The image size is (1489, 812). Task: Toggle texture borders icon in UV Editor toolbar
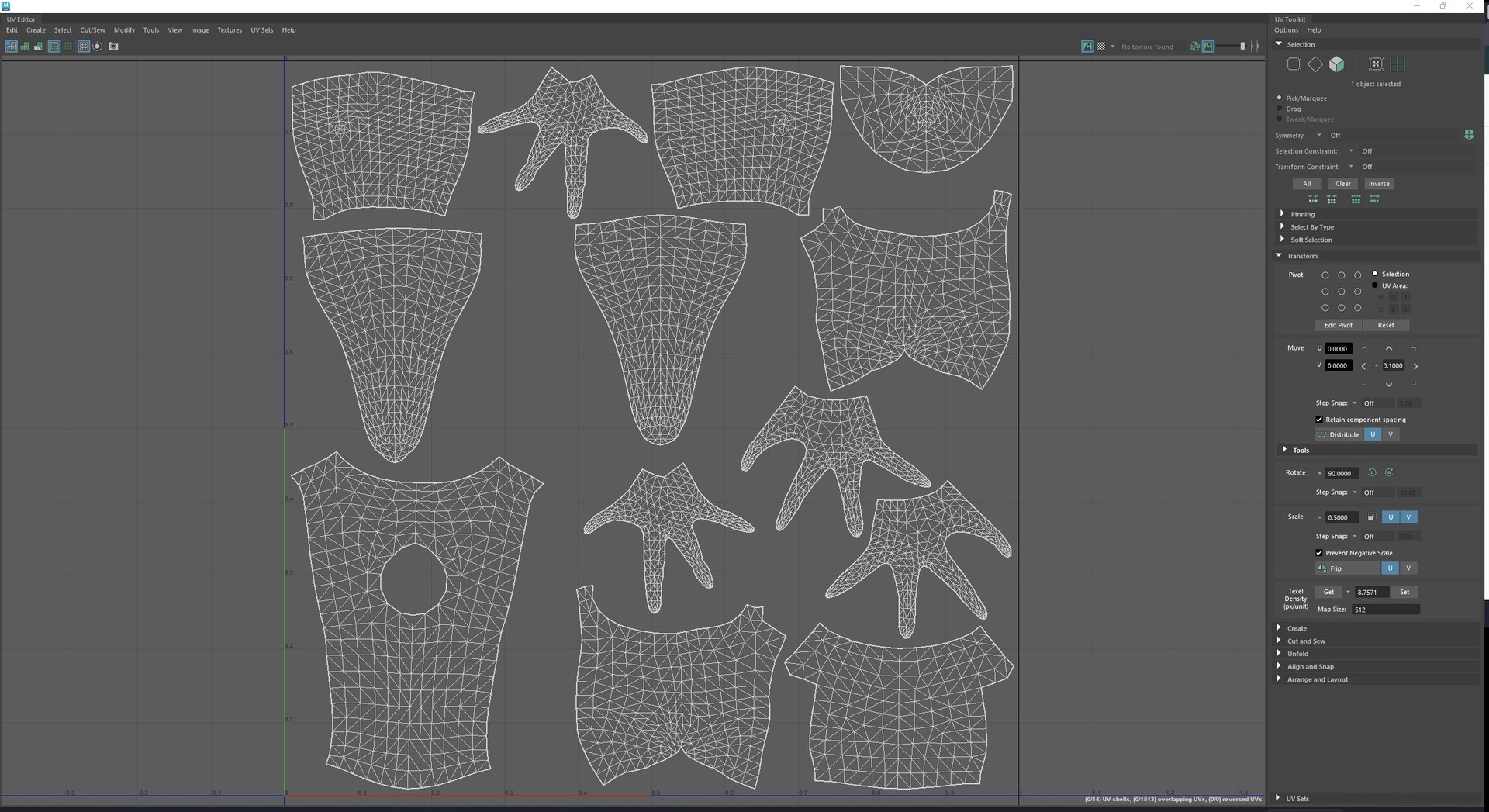coord(54,47)
